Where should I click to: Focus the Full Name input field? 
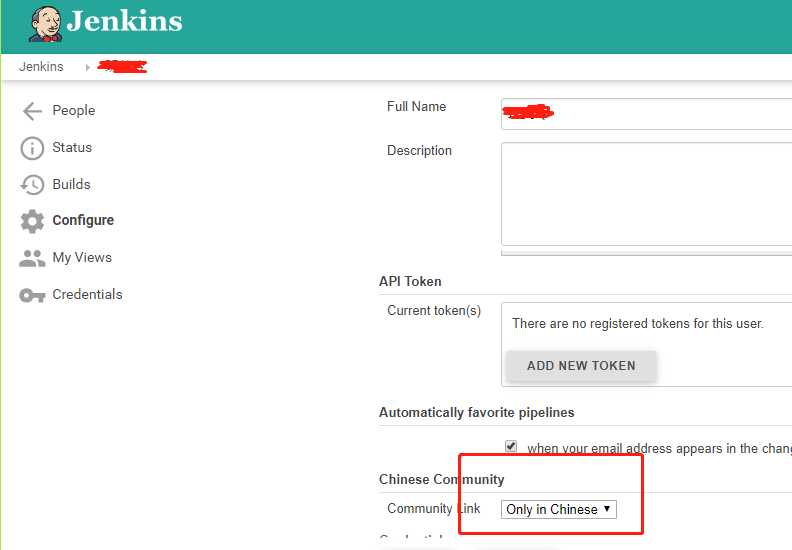click(x=647, y=114)
